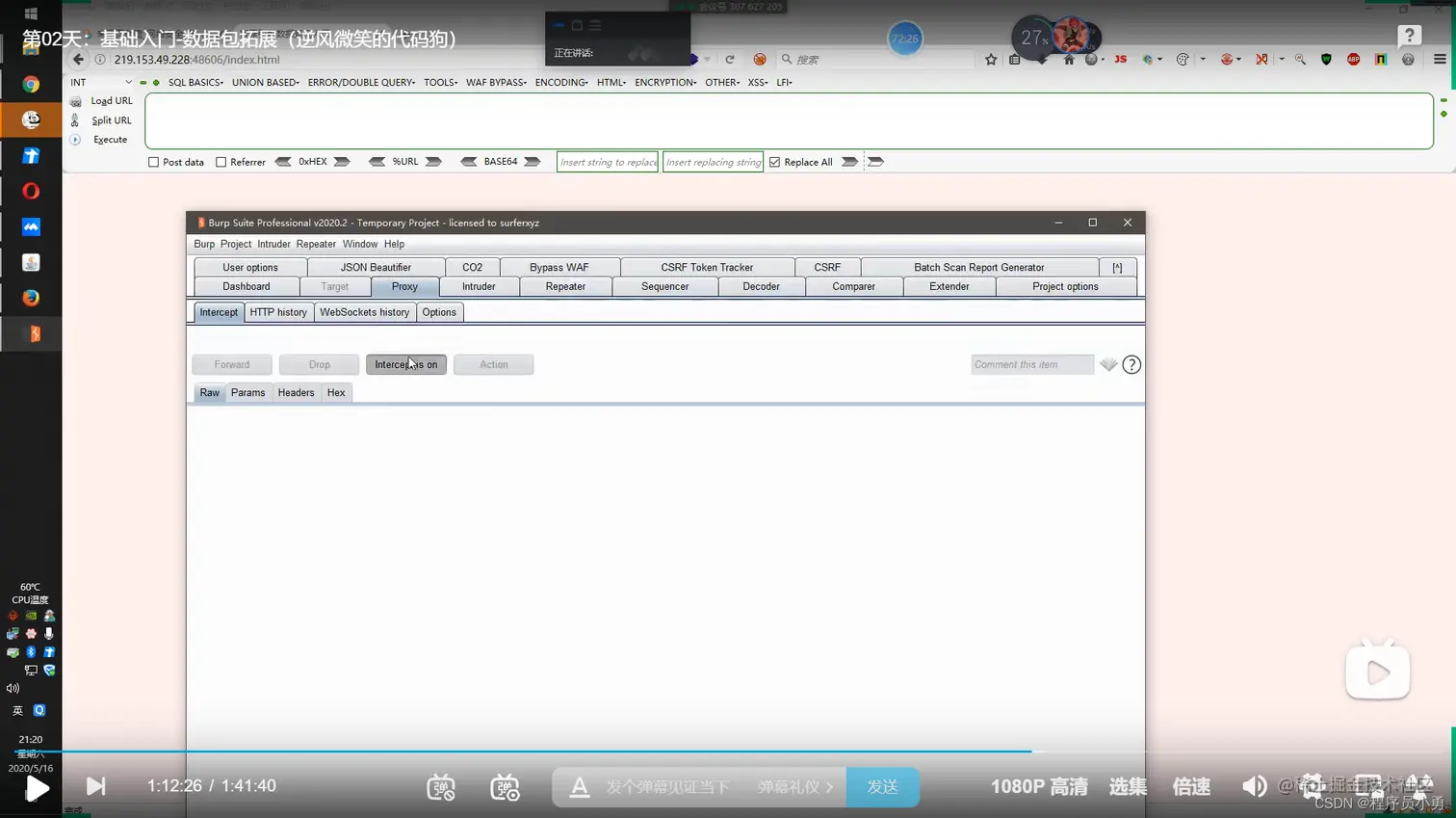The width and height of the screenshot is (1456, 818).
Task: Switch to the HTTP history tab
Action: tap(278, 312)
